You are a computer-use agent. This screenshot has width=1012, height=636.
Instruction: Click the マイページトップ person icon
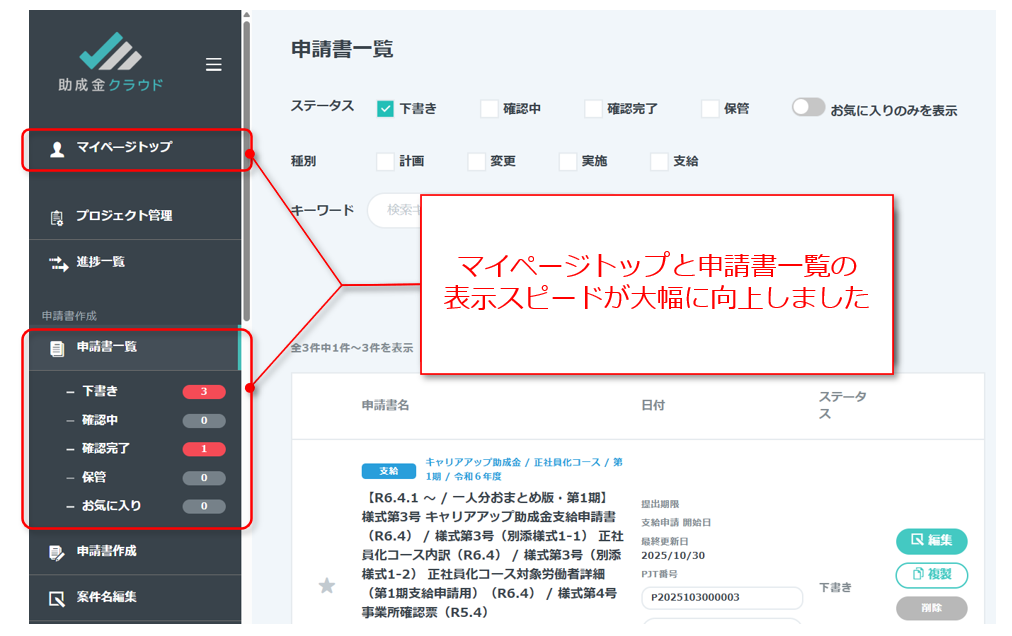point(57,149)
